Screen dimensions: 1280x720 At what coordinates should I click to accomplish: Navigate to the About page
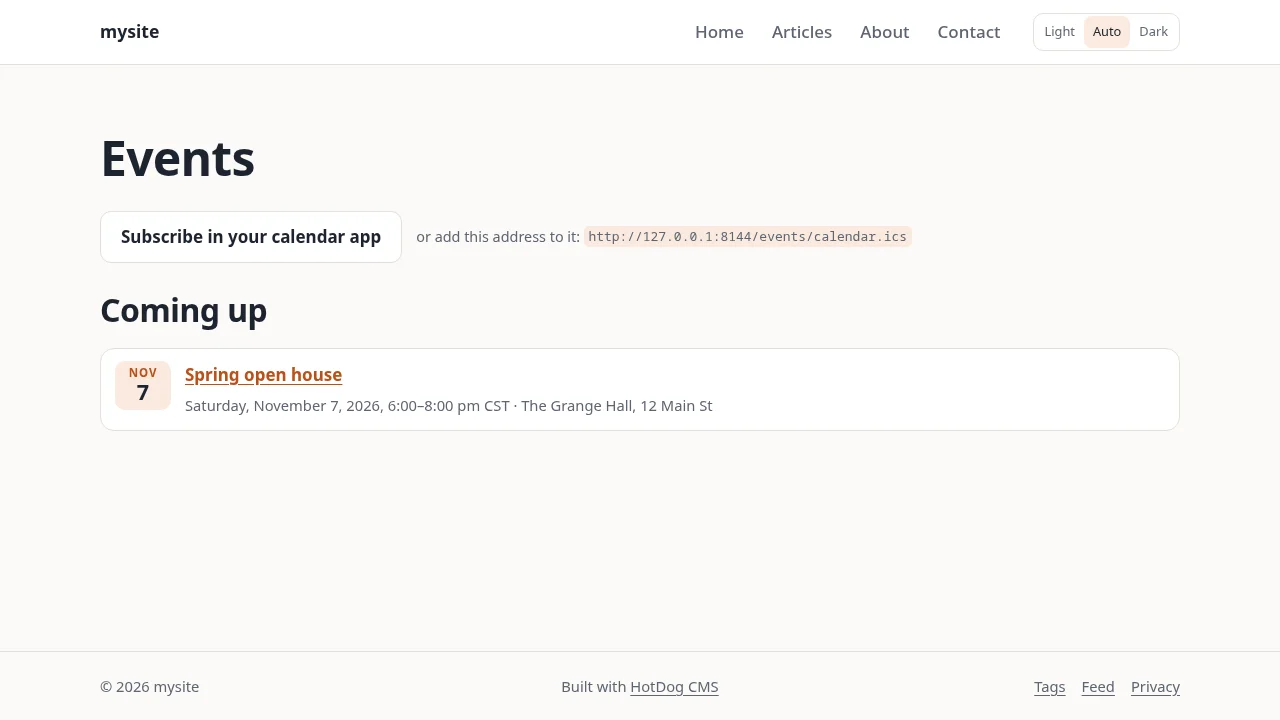click(885, 32)
